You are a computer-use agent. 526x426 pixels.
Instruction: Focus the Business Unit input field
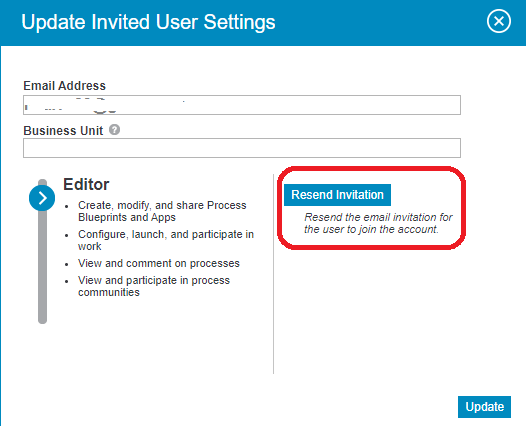point(242,148)
